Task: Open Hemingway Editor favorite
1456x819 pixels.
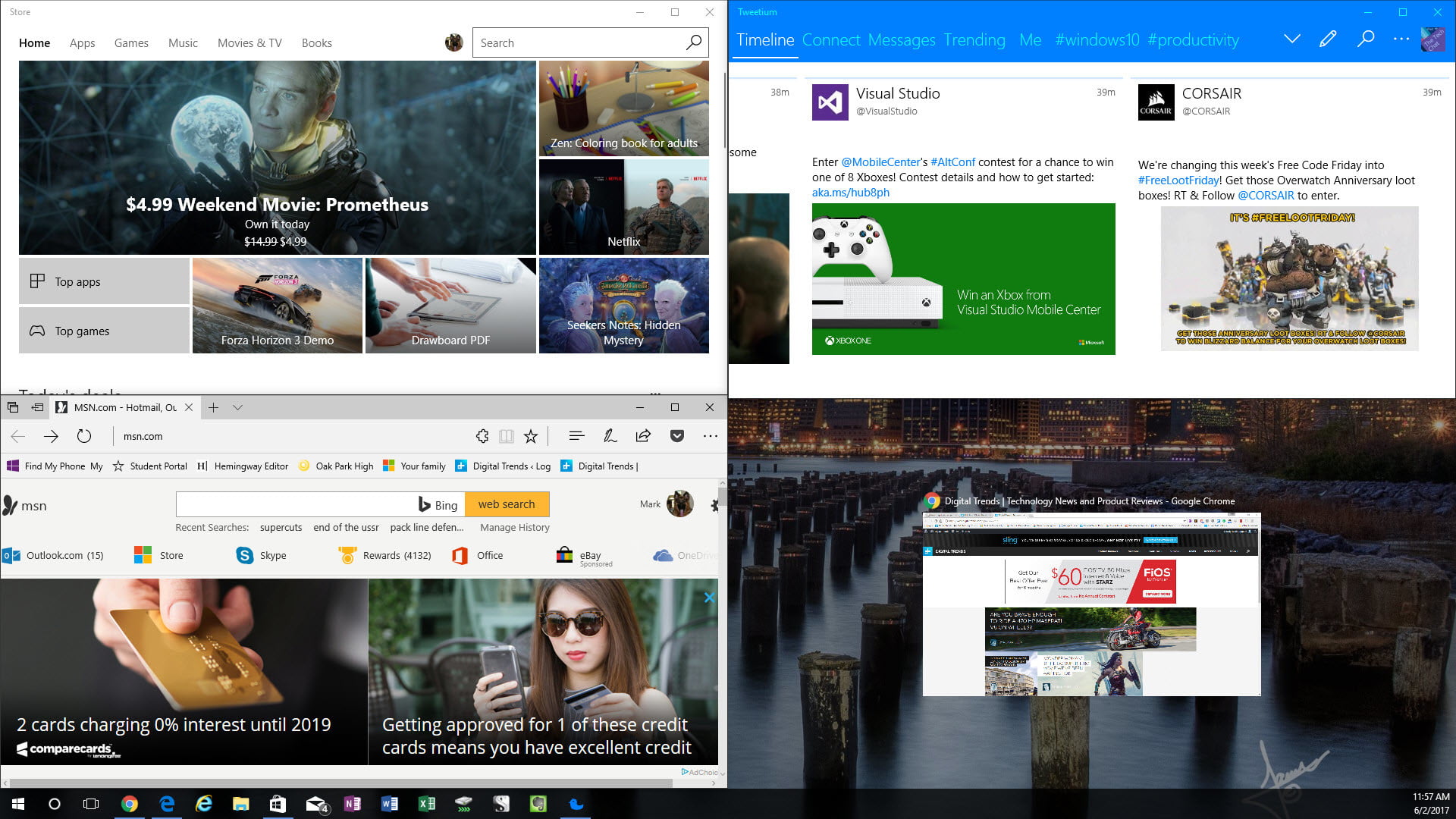Action: 243,466
